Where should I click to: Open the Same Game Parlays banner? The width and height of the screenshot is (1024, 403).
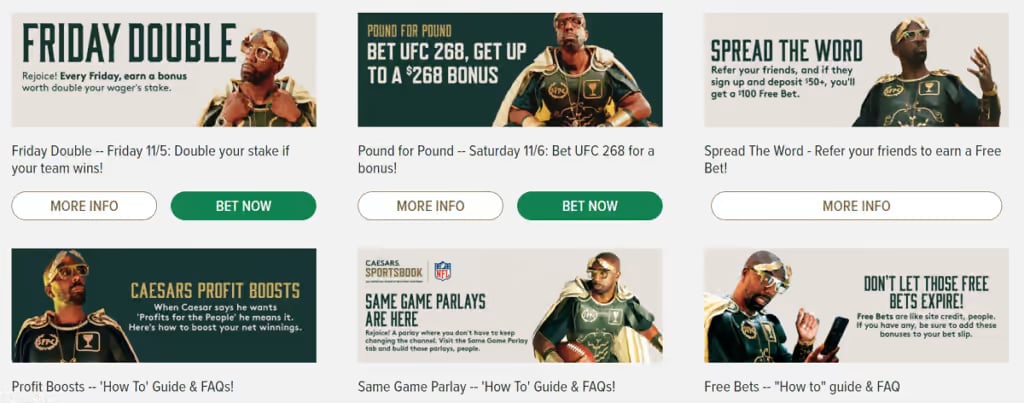pyautogui.click(x=510, y=305)
